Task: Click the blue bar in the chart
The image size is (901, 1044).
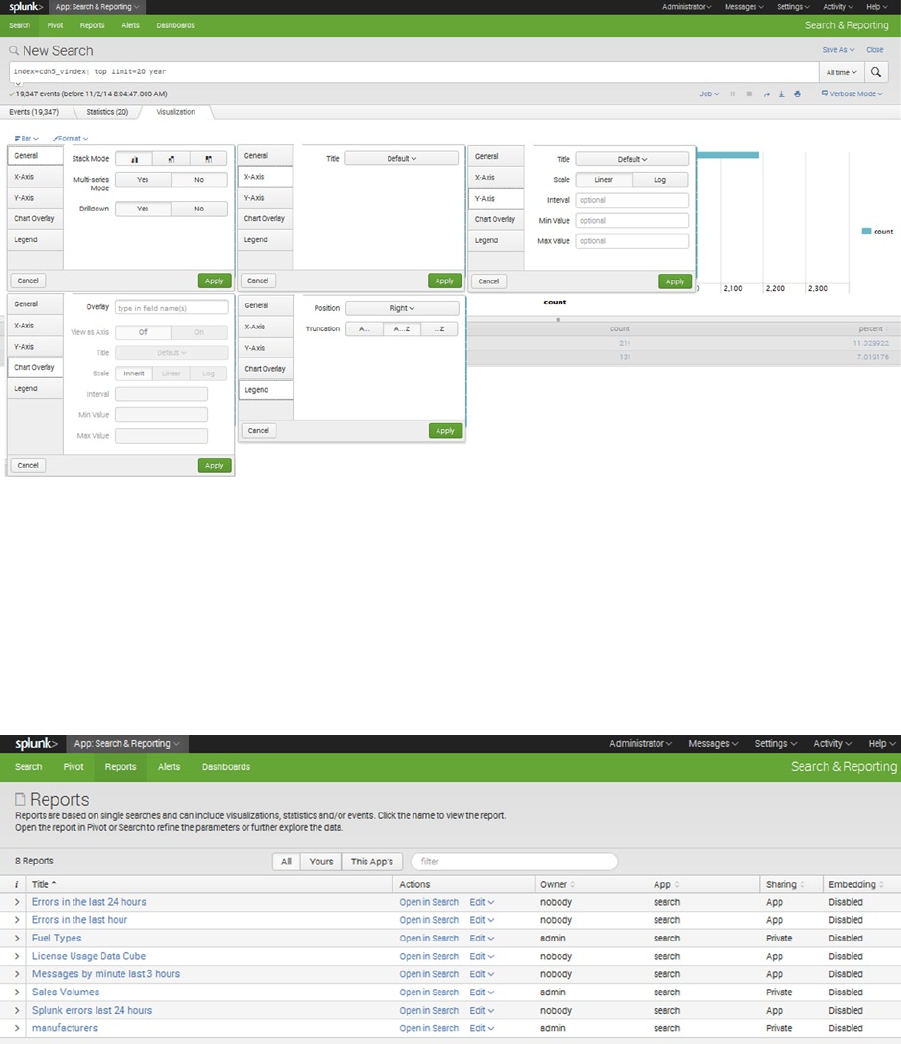Action: (728, 155)
